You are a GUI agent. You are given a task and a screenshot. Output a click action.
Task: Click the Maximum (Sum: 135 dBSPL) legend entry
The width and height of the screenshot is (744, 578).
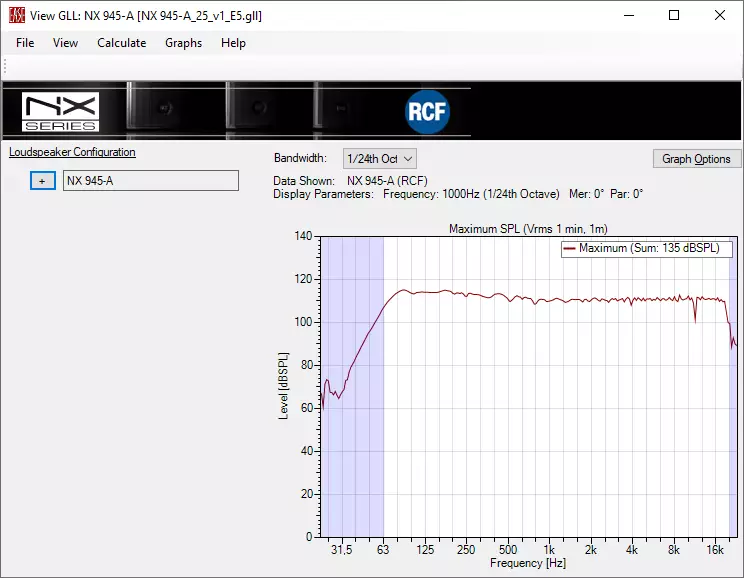point(648,249)
